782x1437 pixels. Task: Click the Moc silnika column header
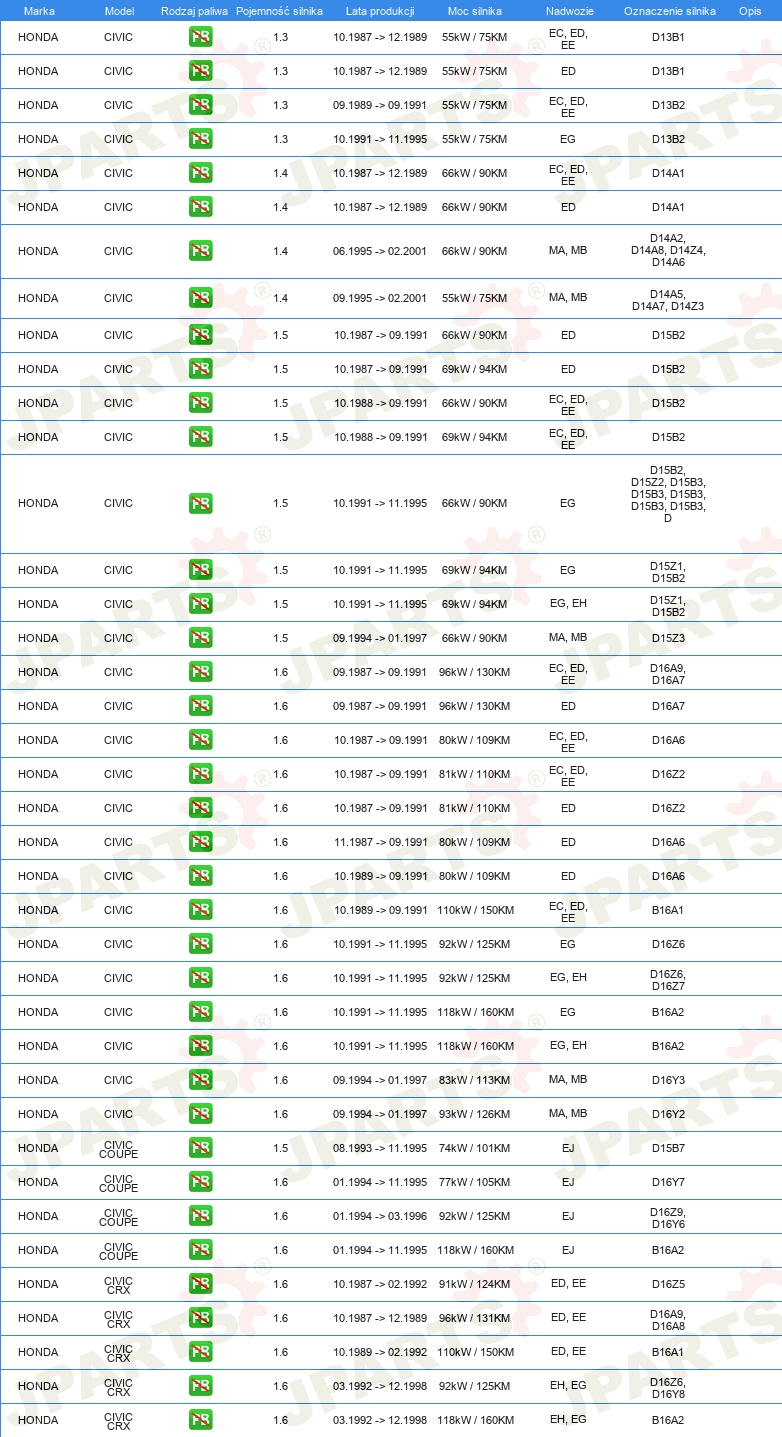(475, 10)
